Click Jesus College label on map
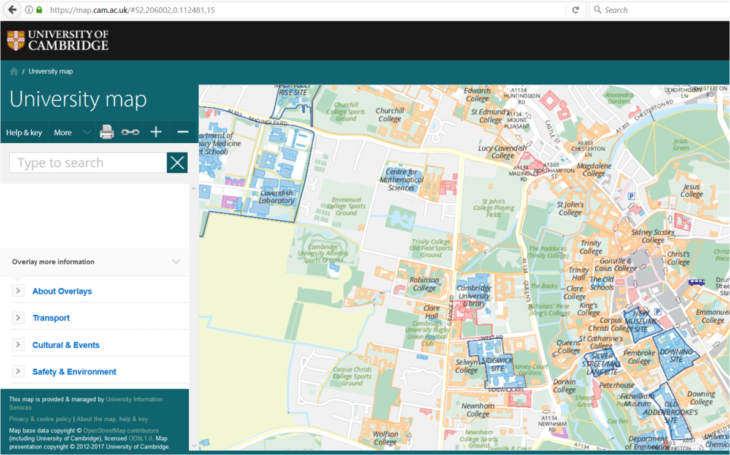The width and height of the screenshot is (730, 455). (691, 190)
